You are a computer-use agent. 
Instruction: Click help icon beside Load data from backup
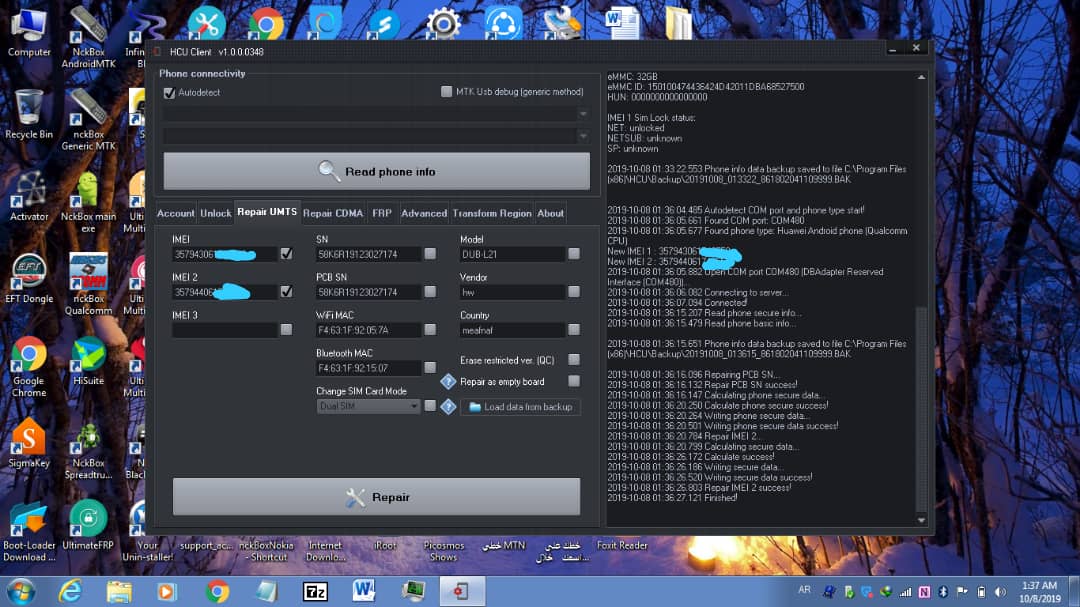point(448,407)
